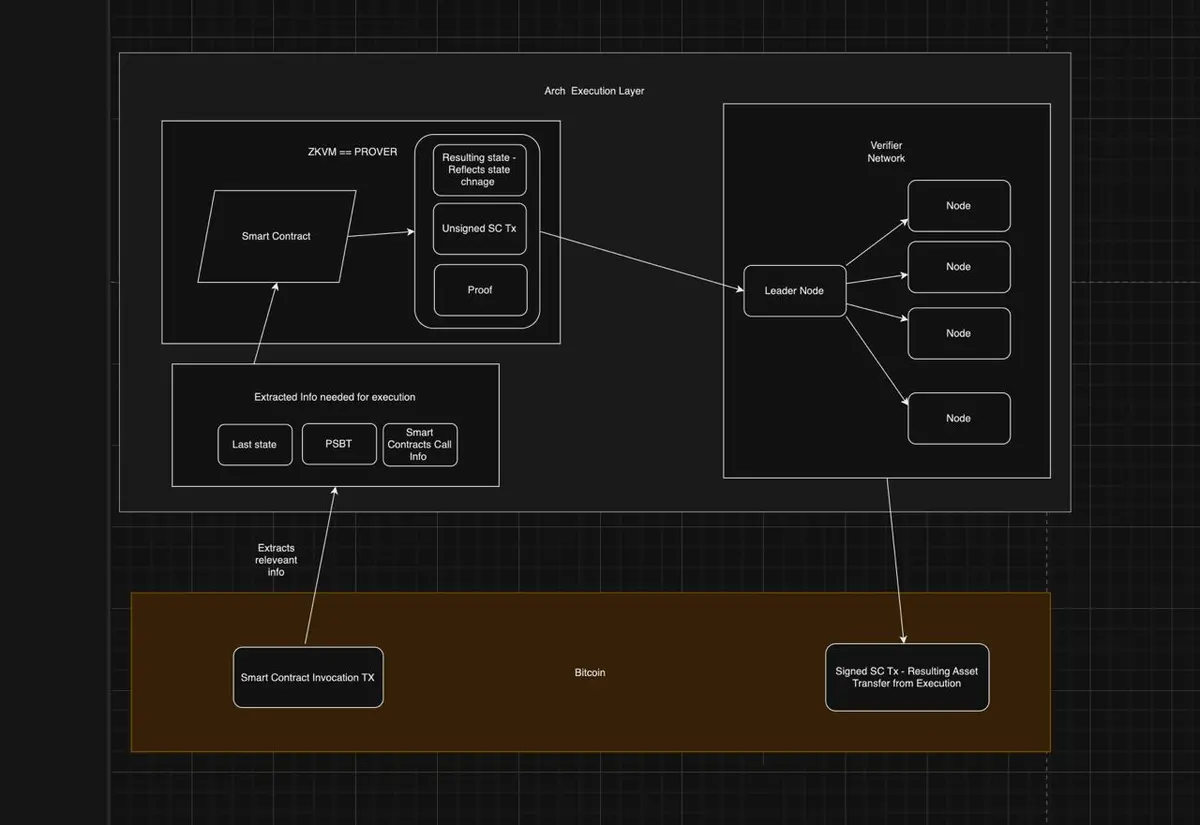Image resolution: width=1200 pixels, height=825 pixels.
Task: Click the Smart Contracts Call Info box
Action: click(x=420, y=444)
